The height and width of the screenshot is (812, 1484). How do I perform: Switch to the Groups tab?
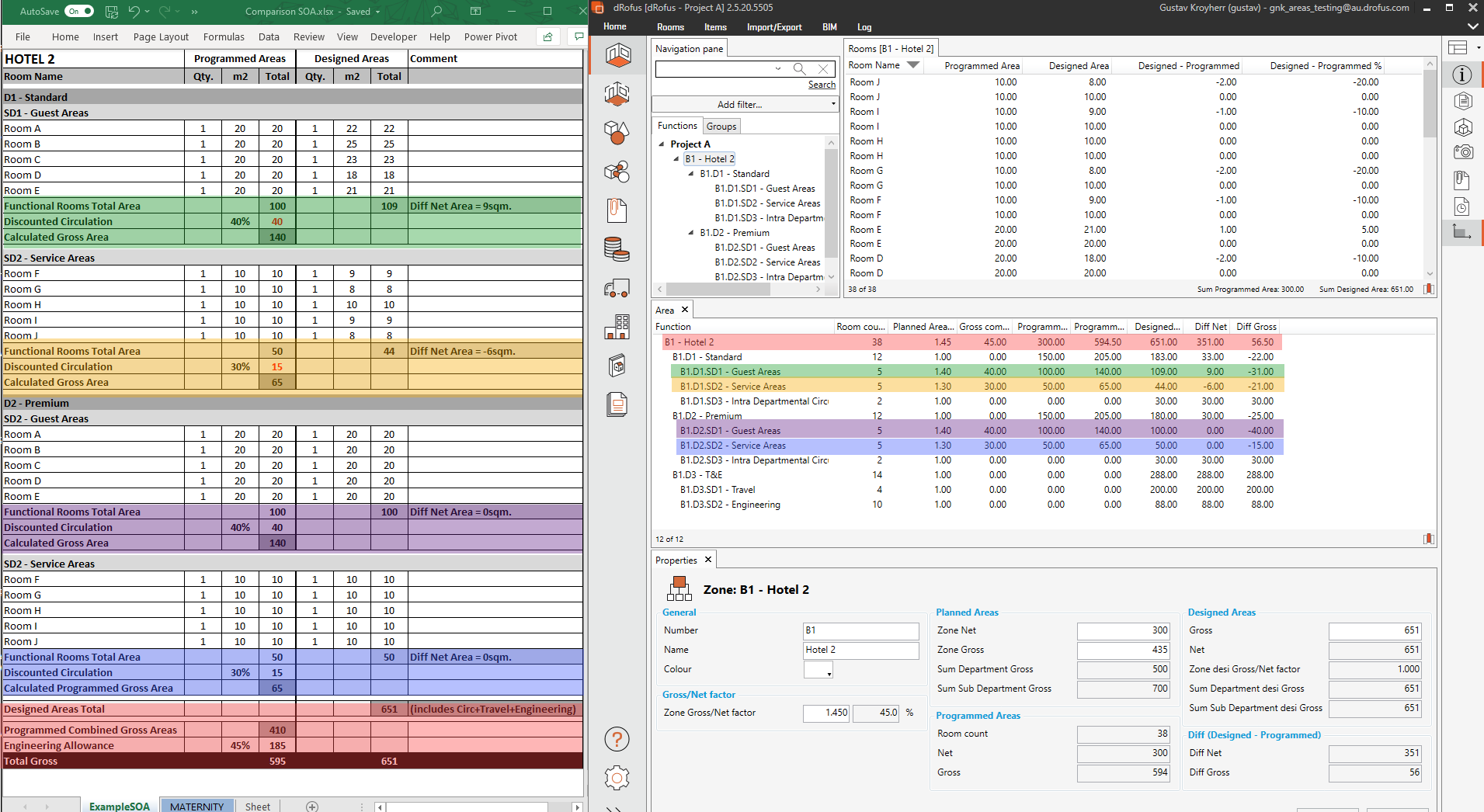[721, 127]
